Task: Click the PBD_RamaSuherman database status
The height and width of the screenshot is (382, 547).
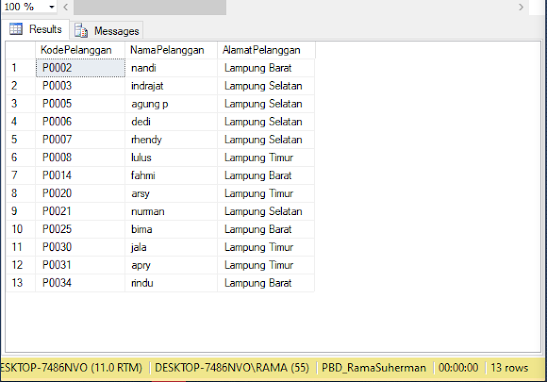Action: pyautogui.click(x=374, y=368)
